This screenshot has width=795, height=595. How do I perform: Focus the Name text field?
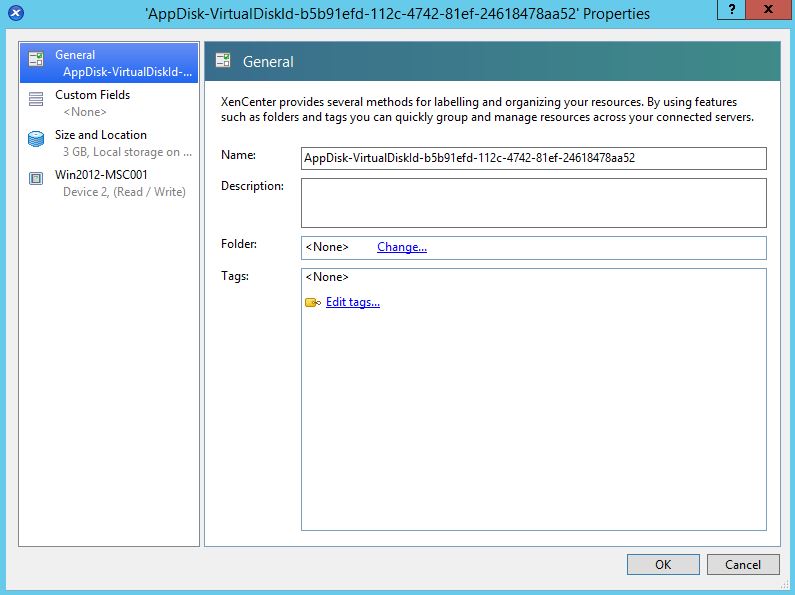[533, 158]
